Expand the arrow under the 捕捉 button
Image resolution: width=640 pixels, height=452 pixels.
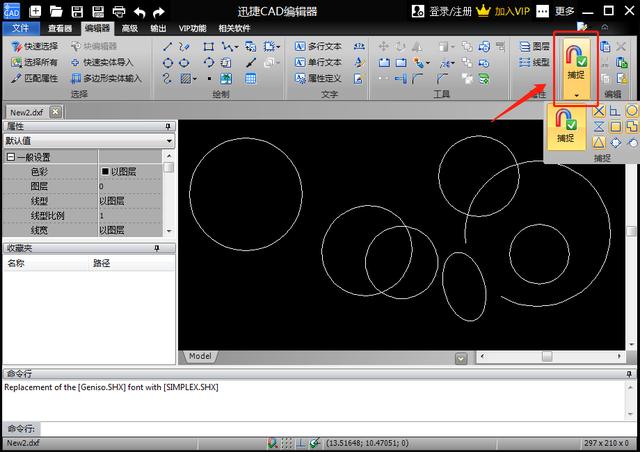(575, 94)
